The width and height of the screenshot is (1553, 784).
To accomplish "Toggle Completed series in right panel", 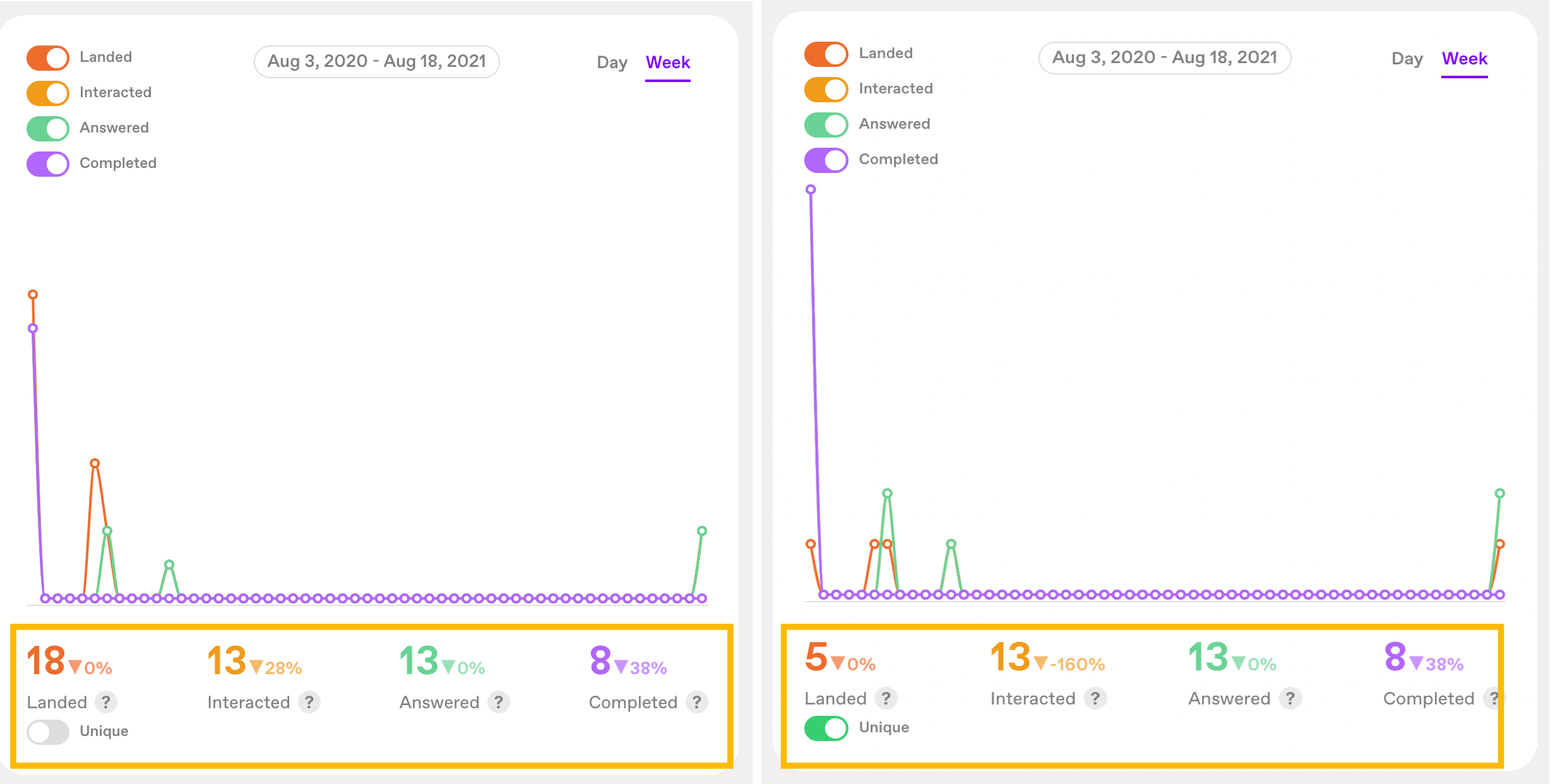I will 826,160.
